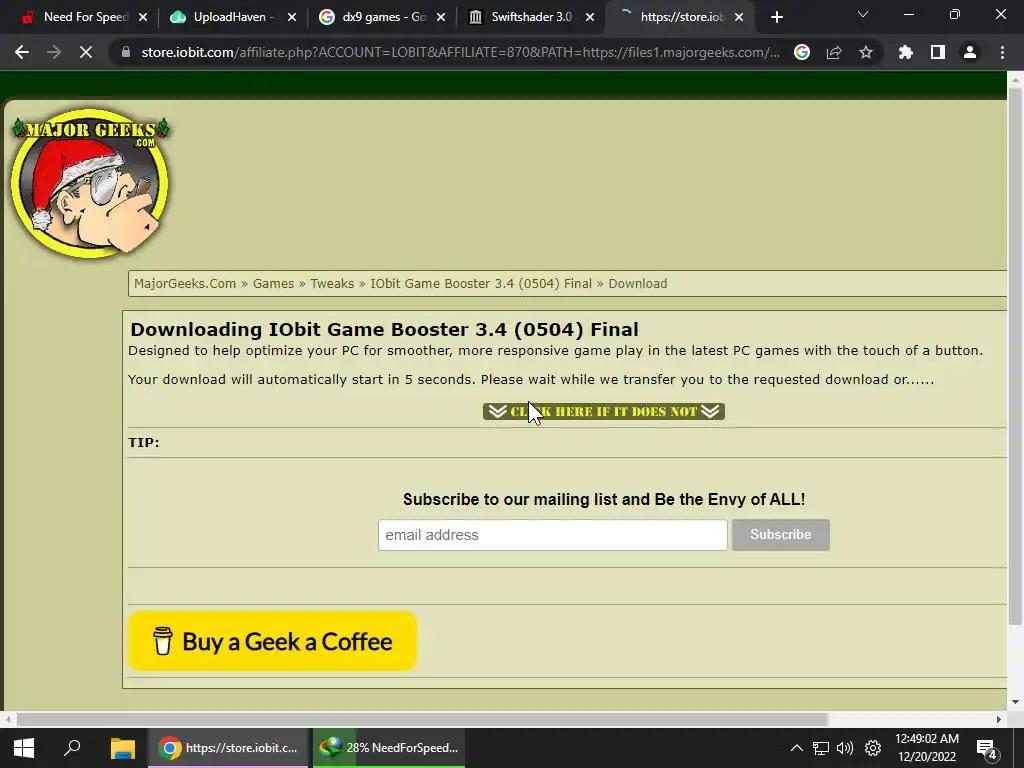Viewport: 1024px width, 768px height.
Task: Click scroll down arrow on vertical bar
Action: (x=1015, y=702)
